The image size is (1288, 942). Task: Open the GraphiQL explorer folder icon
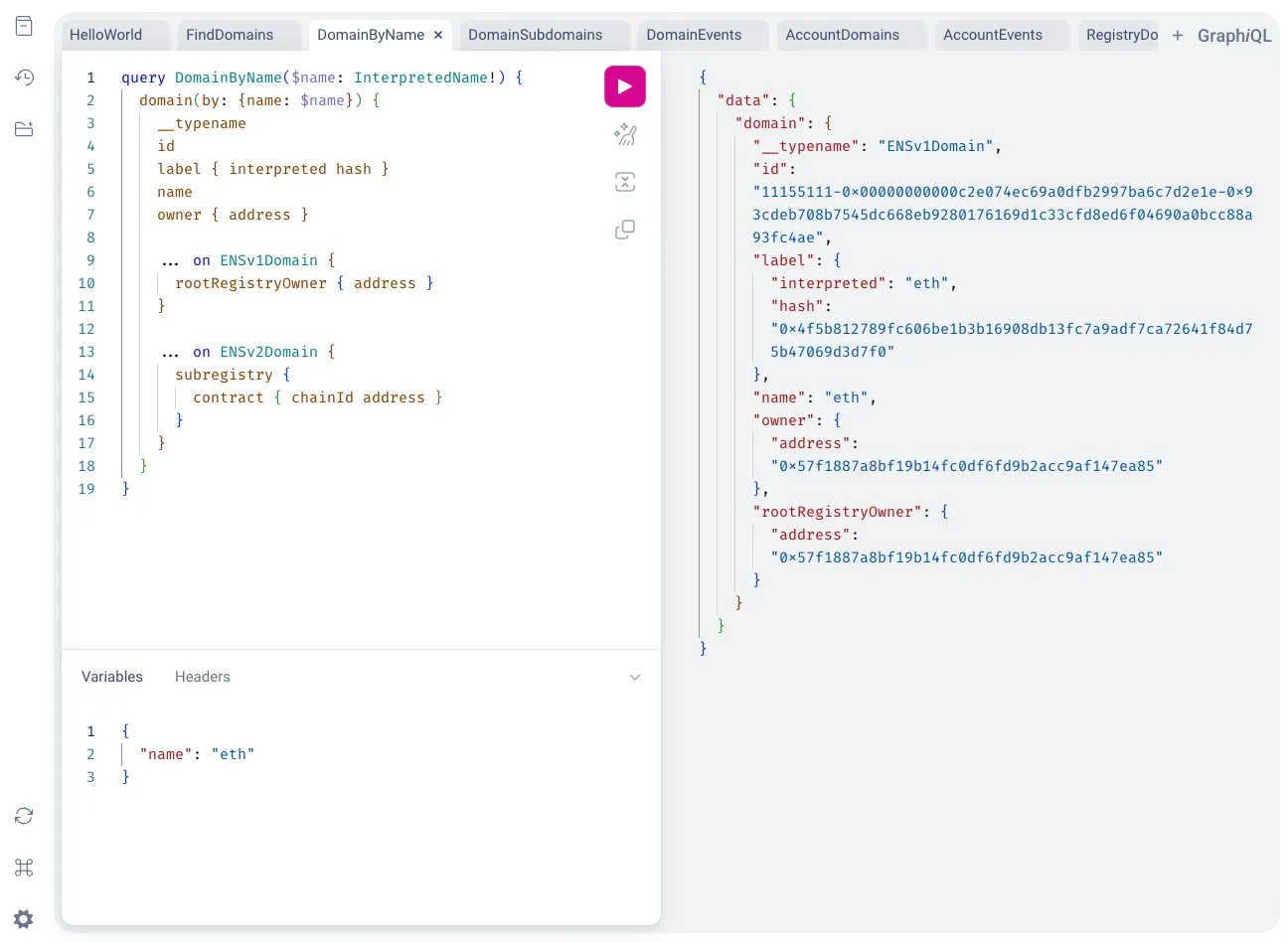click(x=25, y=129)
